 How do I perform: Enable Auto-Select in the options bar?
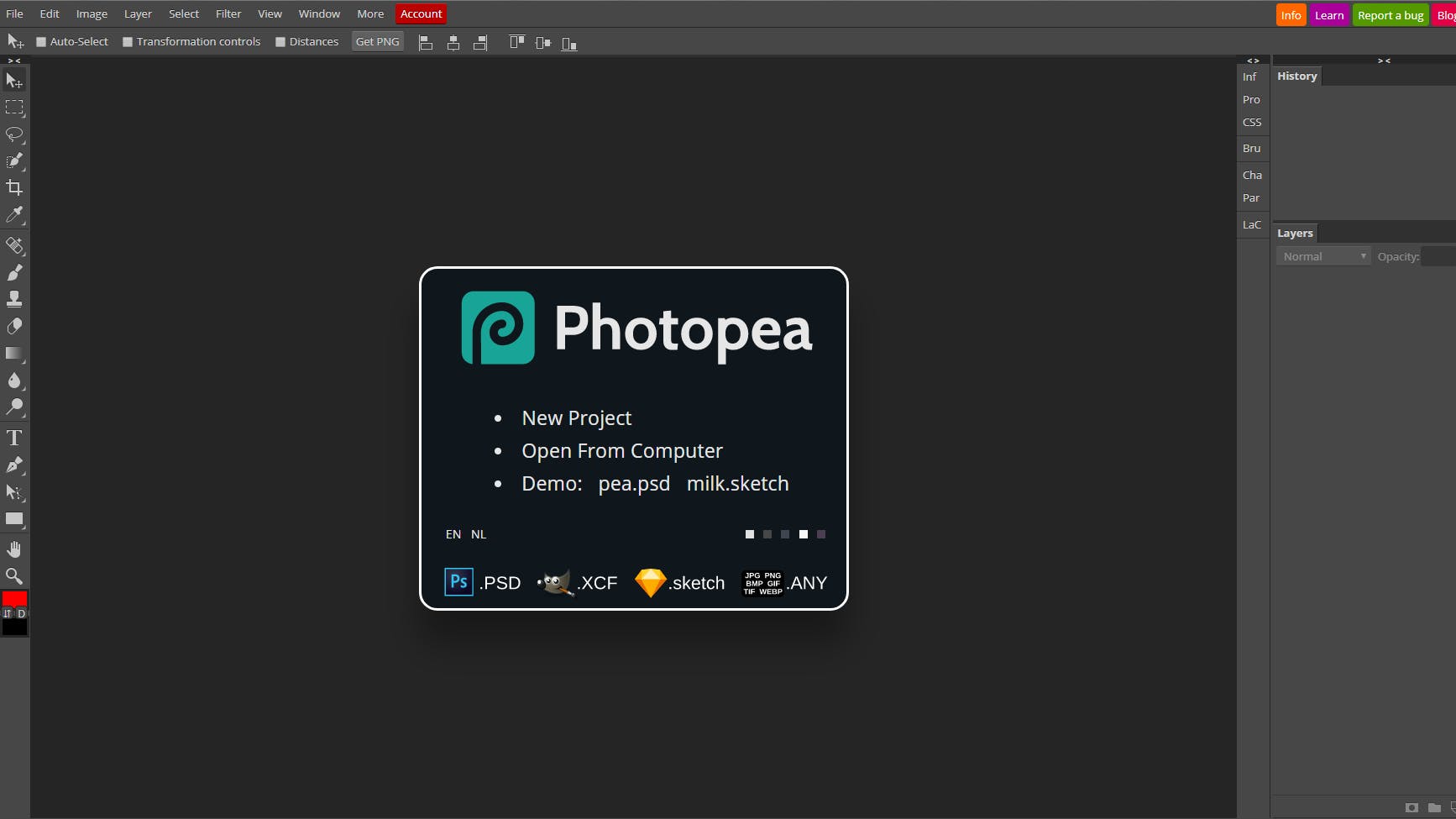click(x=40, y=41)
